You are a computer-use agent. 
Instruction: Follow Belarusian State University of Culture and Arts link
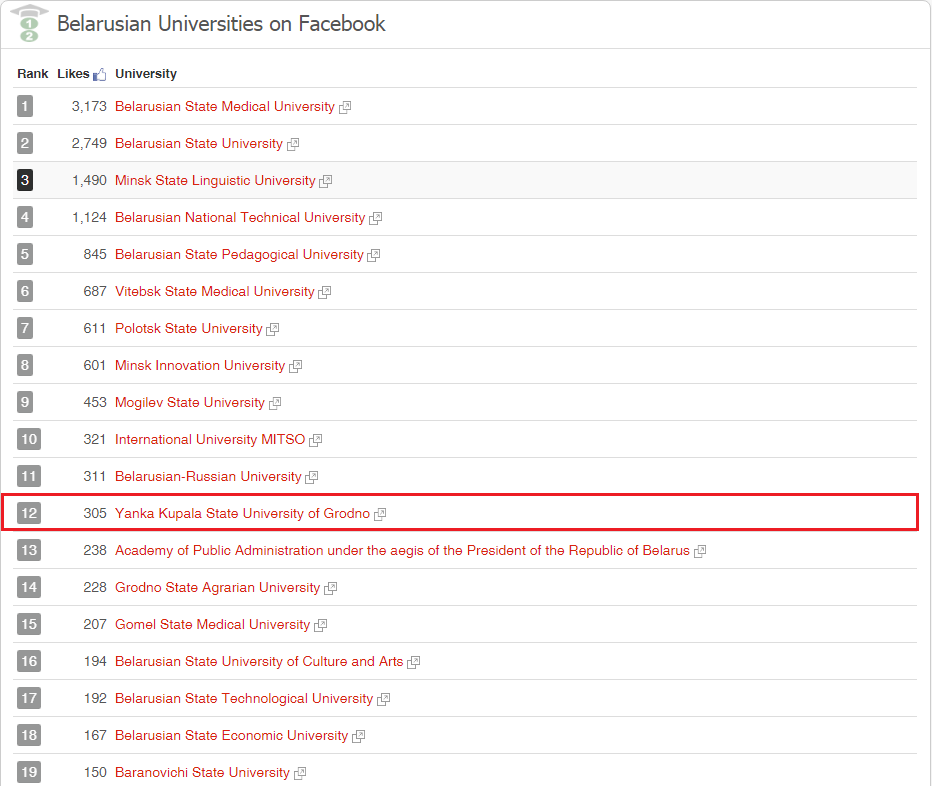[259, 661]
